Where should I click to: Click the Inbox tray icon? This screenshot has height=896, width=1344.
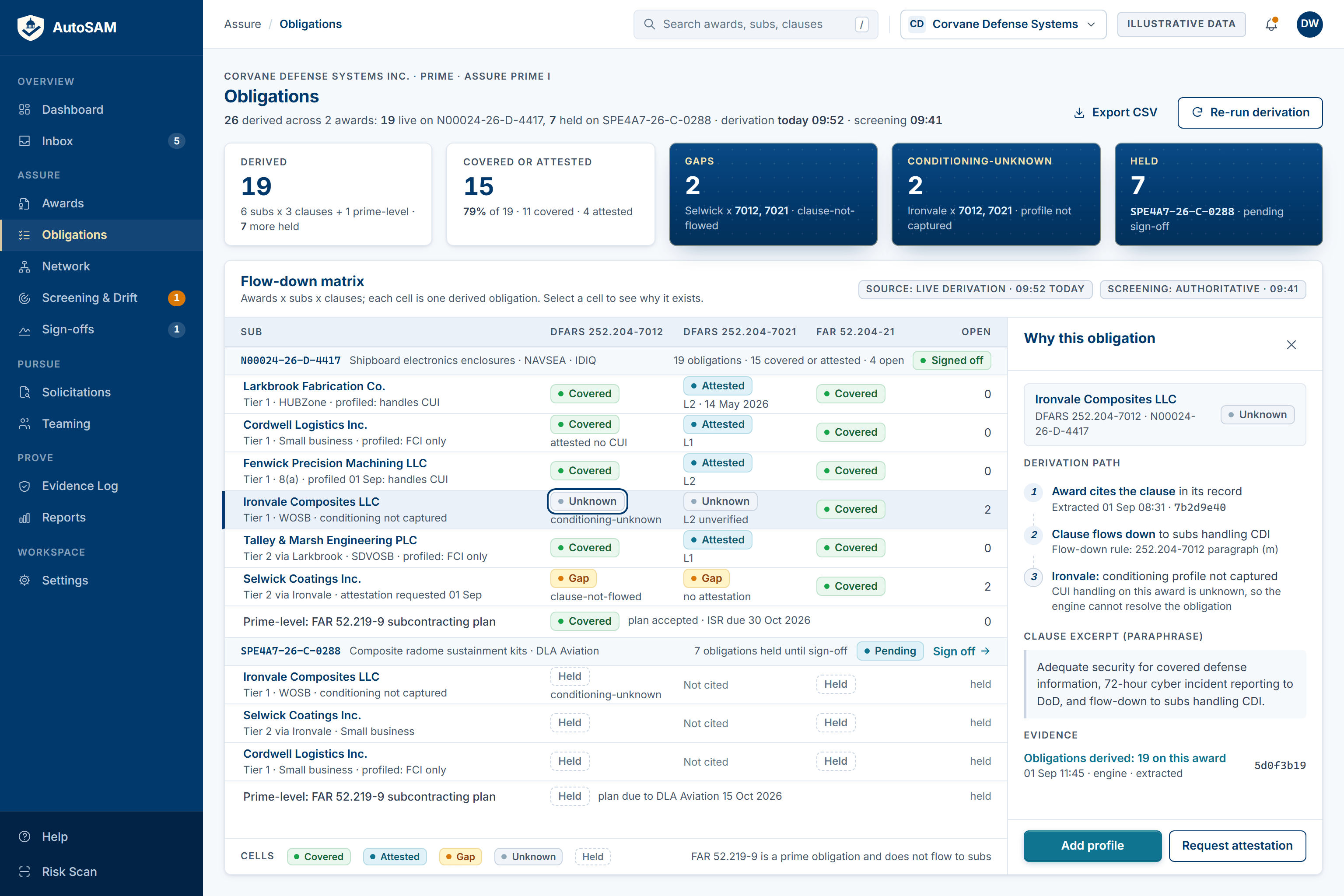pyautogui.click(x=24, y=141)
